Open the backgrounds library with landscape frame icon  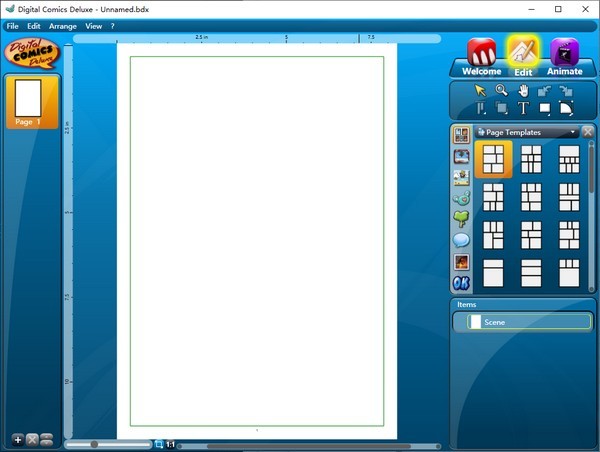461,157
